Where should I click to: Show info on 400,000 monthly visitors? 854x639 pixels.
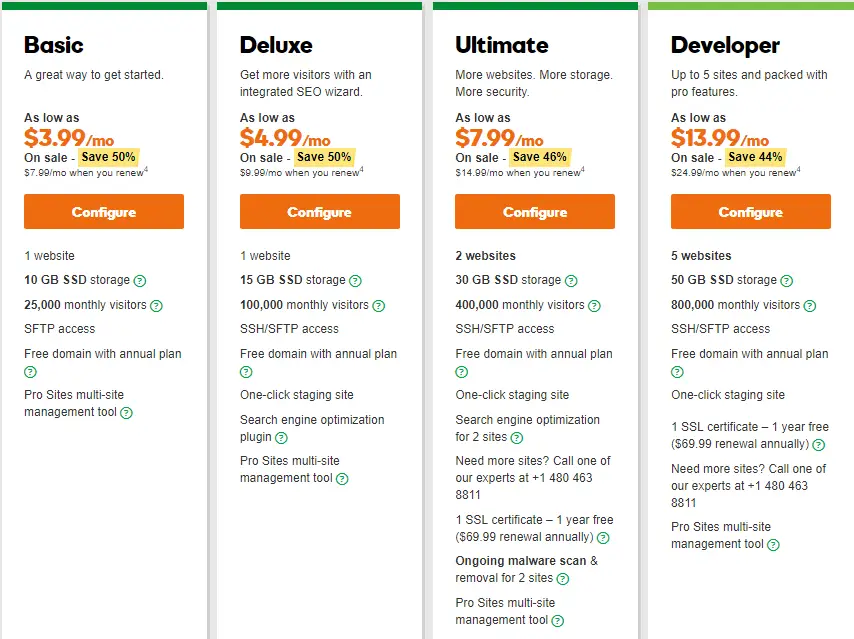594,306
